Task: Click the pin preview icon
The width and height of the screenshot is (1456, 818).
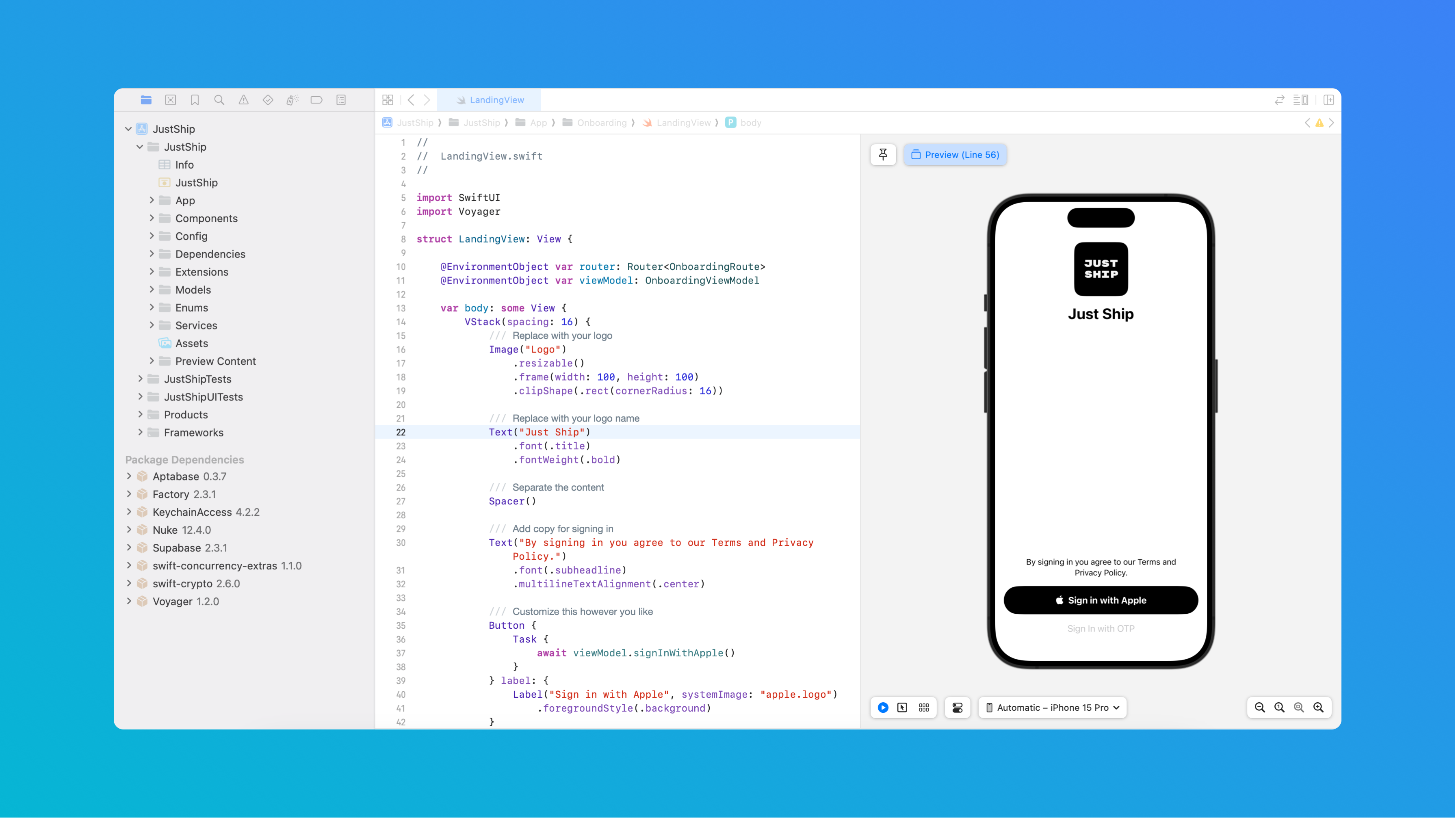Action: click(x=883, y=155)
